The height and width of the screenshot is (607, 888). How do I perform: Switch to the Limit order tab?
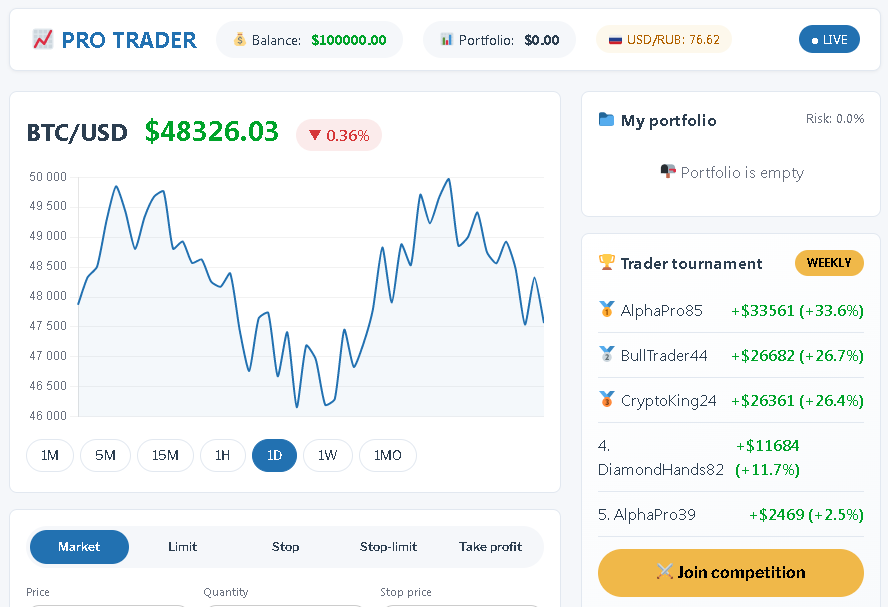182,547
